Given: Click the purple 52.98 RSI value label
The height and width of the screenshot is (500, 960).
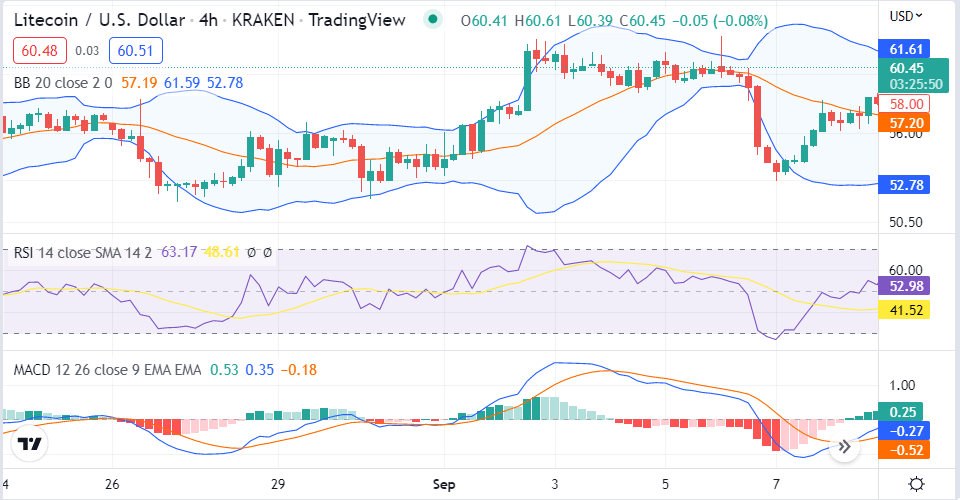Looking at the screenshot, I should pyautogui.click(x=904, y=287).
